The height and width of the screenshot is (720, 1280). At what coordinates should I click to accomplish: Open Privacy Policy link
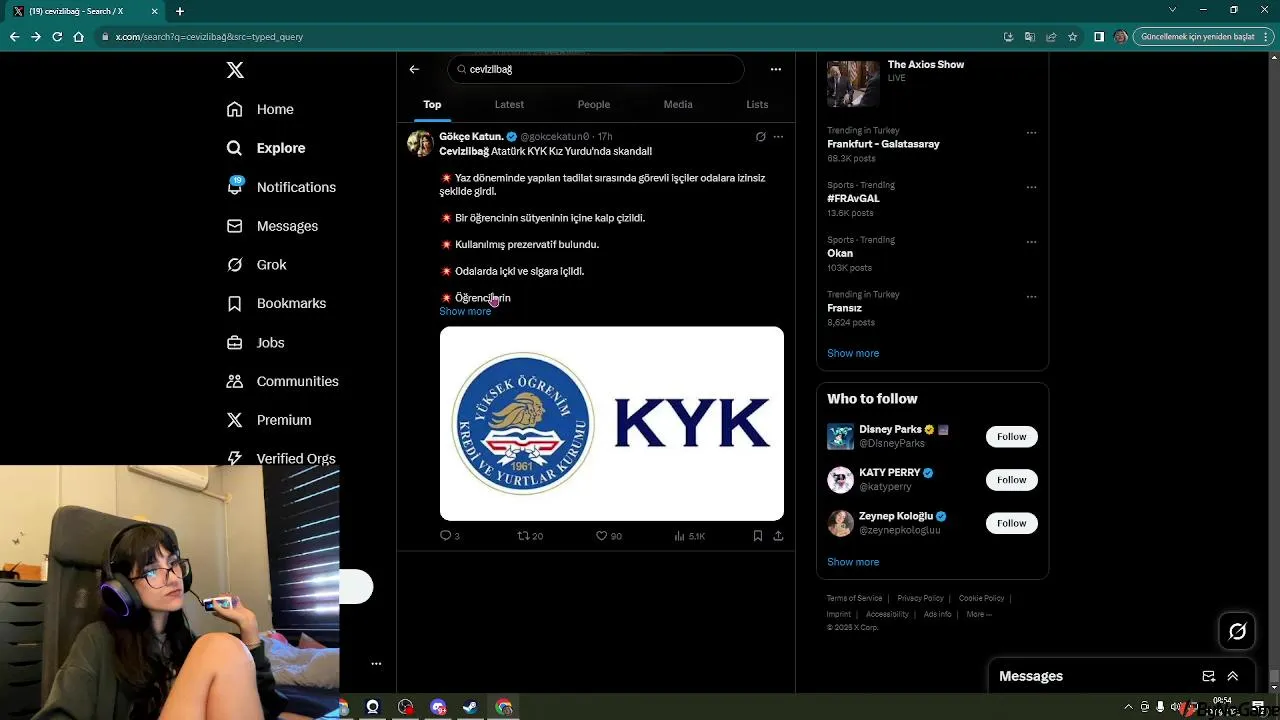click(x=920, y=598)
